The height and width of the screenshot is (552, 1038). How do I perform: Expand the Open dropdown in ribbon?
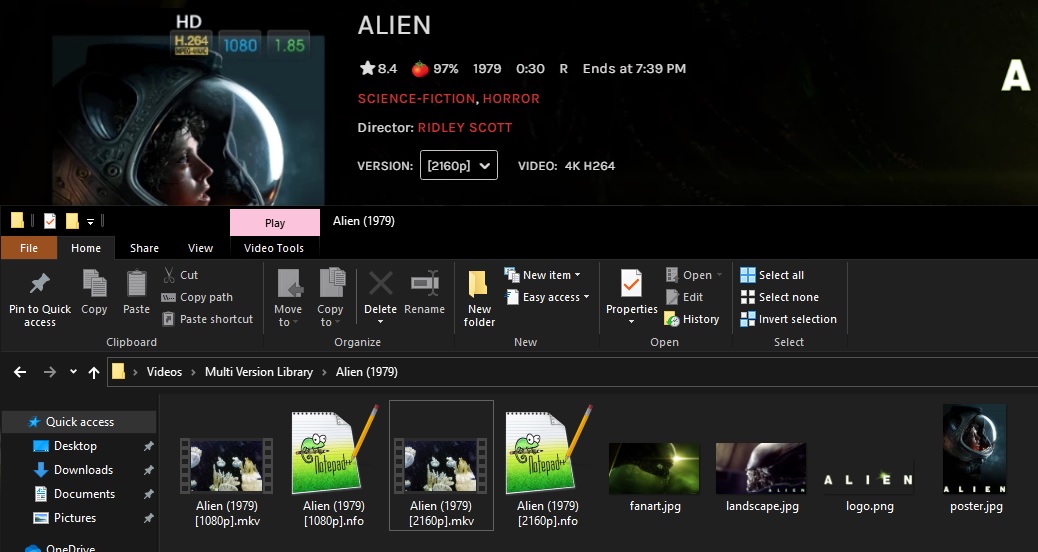click(719, 275)
